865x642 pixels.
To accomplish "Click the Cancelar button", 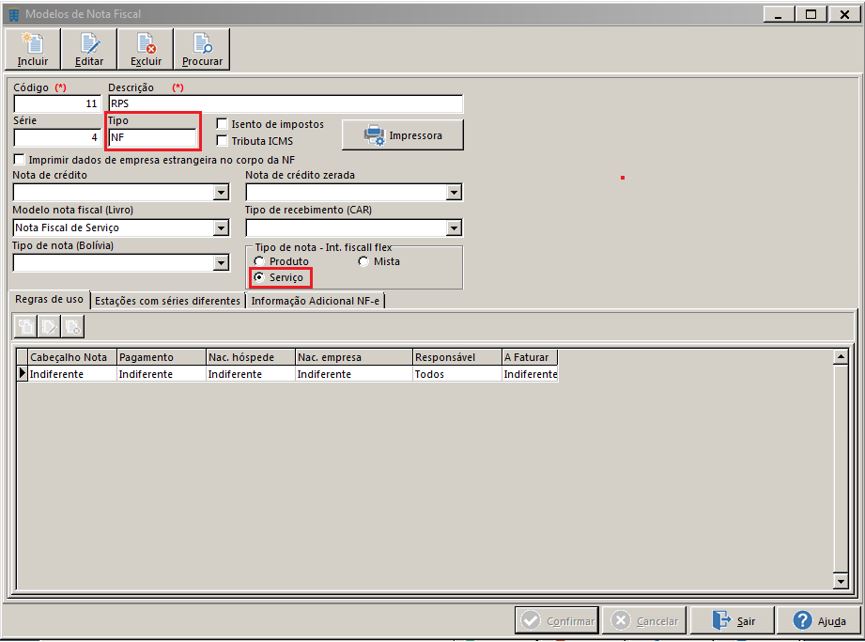I will (644, 621).
